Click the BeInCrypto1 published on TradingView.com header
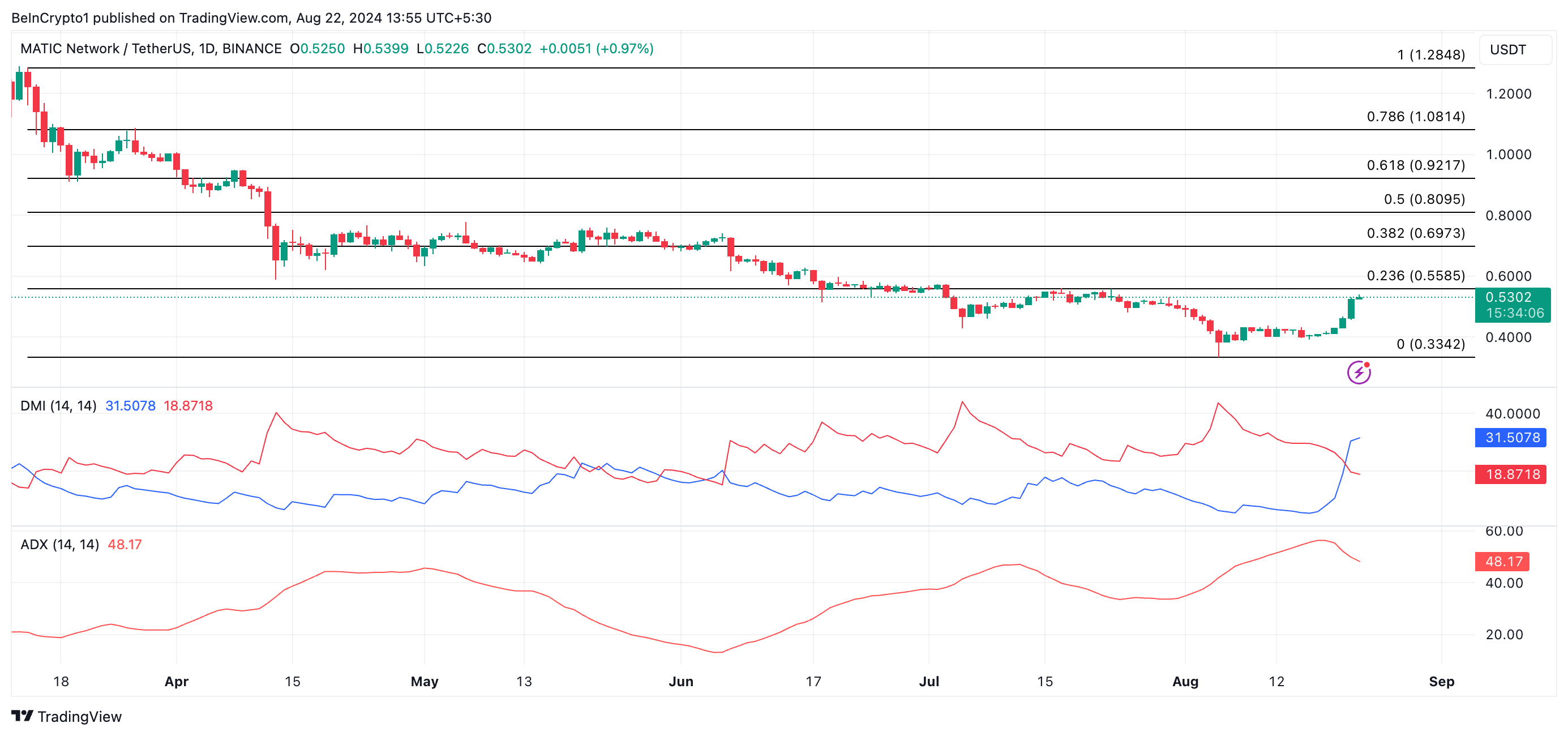Viewport: 1568px width, 736px height. coord(251,18)
